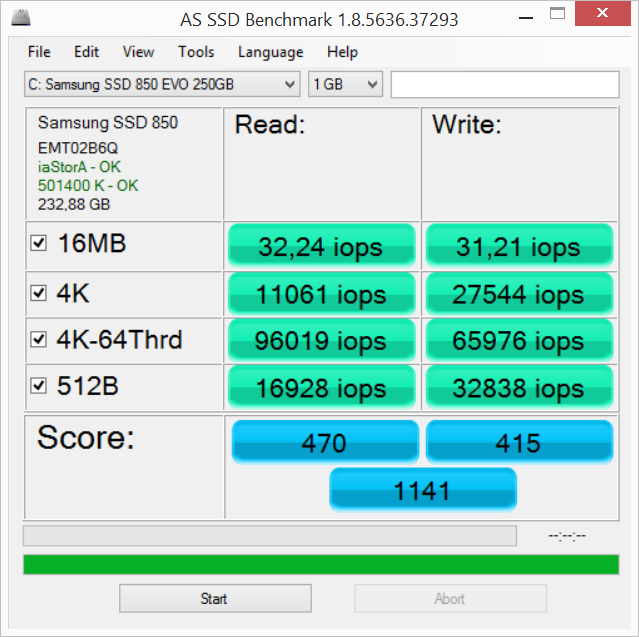Click the AS SSD drive icon in title bar
The width and height of the screenshot is (639, 637).
pyautogui.click(x=21, y=18)
